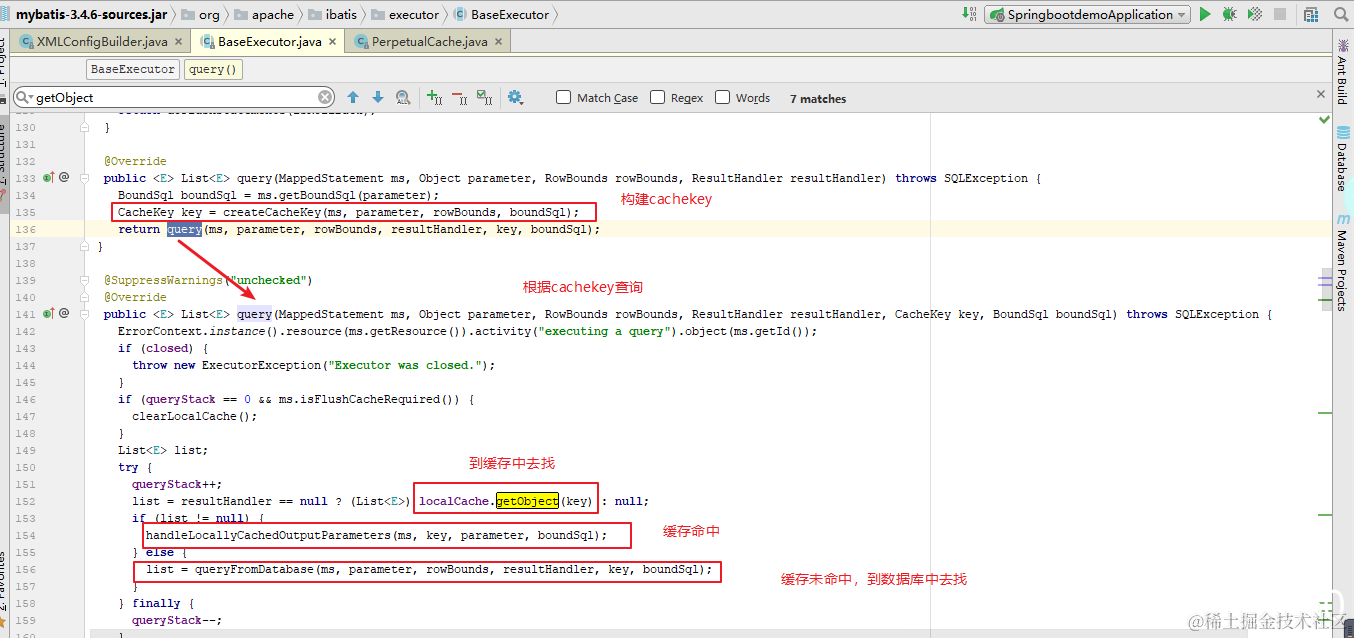This screenshot has height=638, width=1354.
Task: Click queryFromDatabase call on line 156
Action: point(253,569)
